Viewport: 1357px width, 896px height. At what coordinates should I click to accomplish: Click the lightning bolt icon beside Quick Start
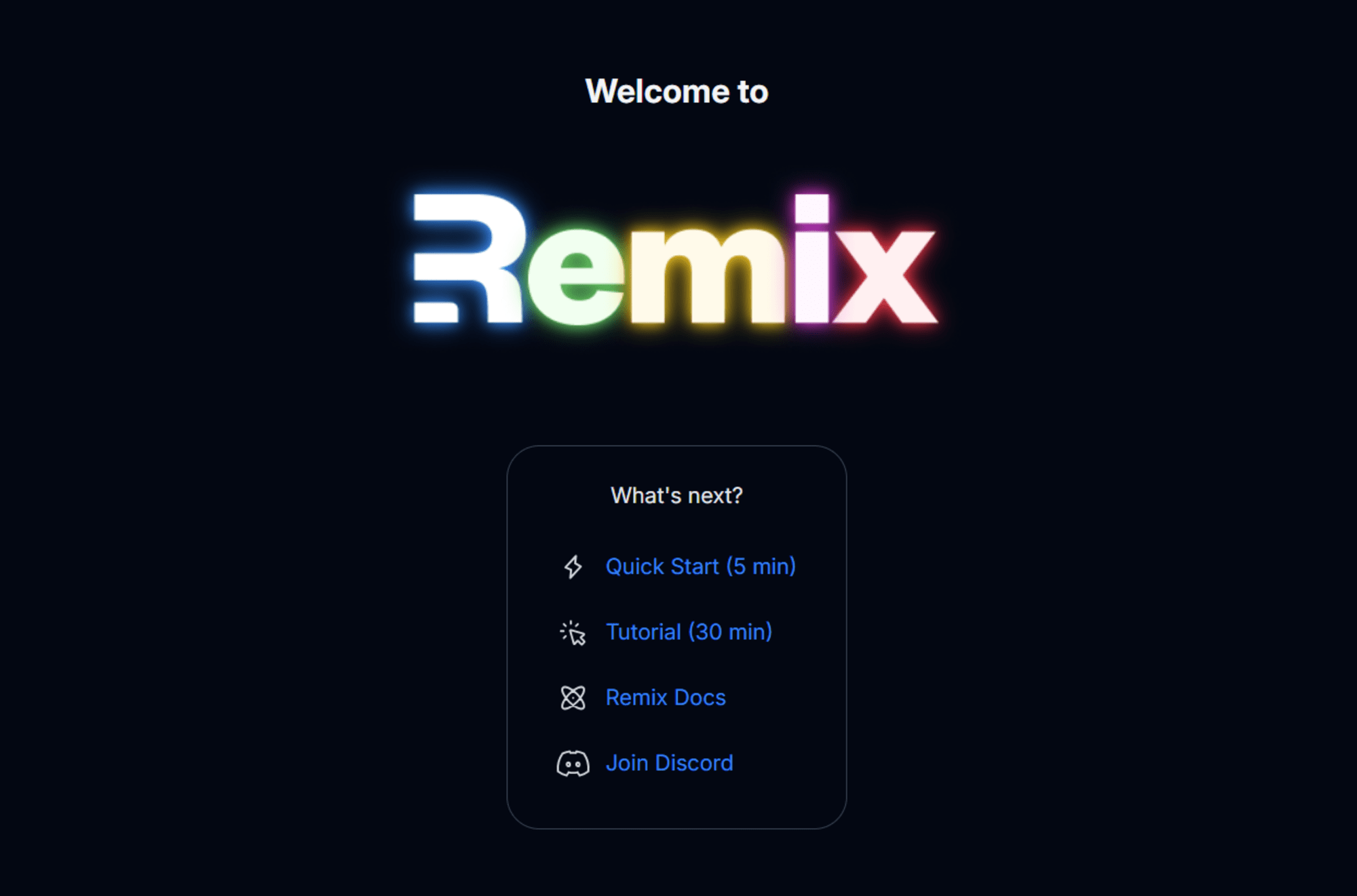click(573, 567)
